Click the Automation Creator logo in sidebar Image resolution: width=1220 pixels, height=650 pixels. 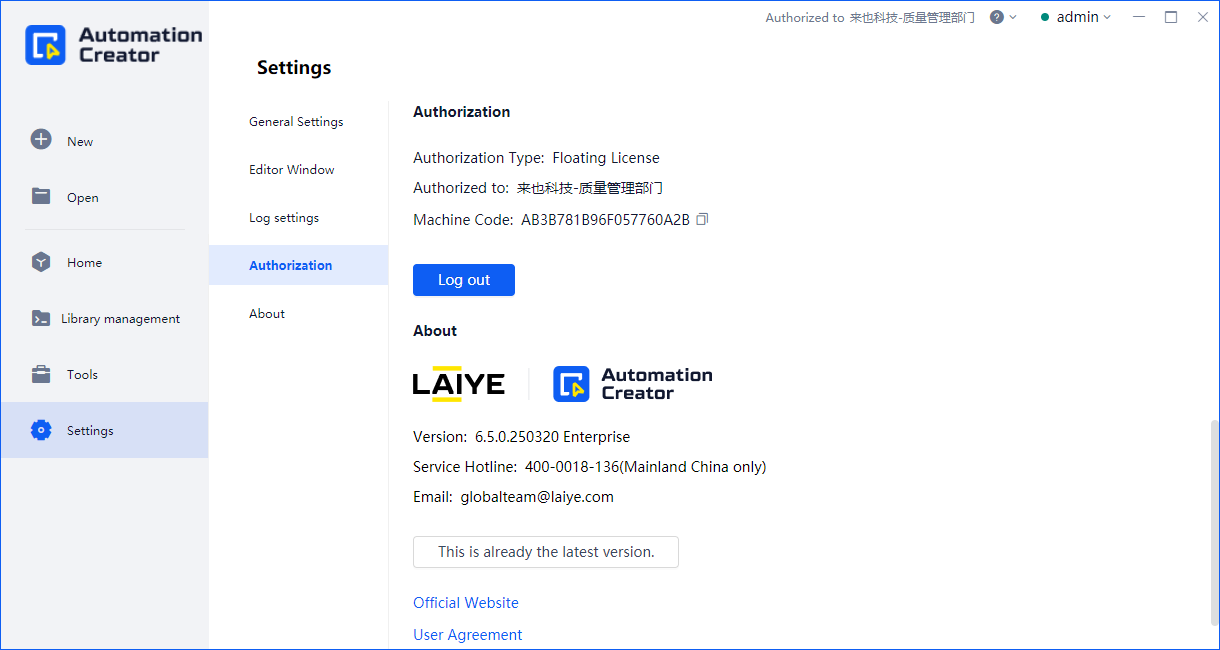(x=113, y=45)
